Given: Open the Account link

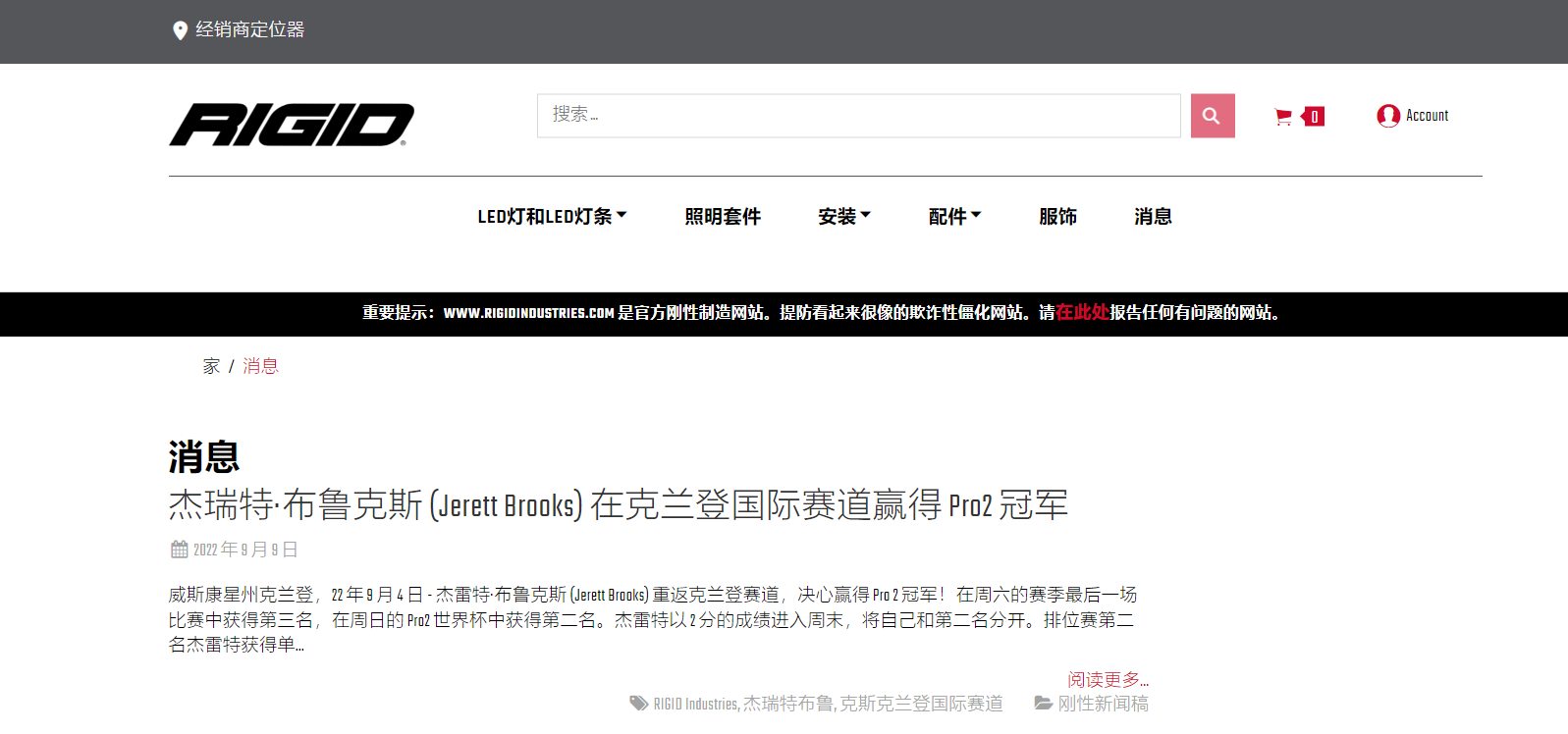Looking at the screenshot, I should click(1427, 116).
